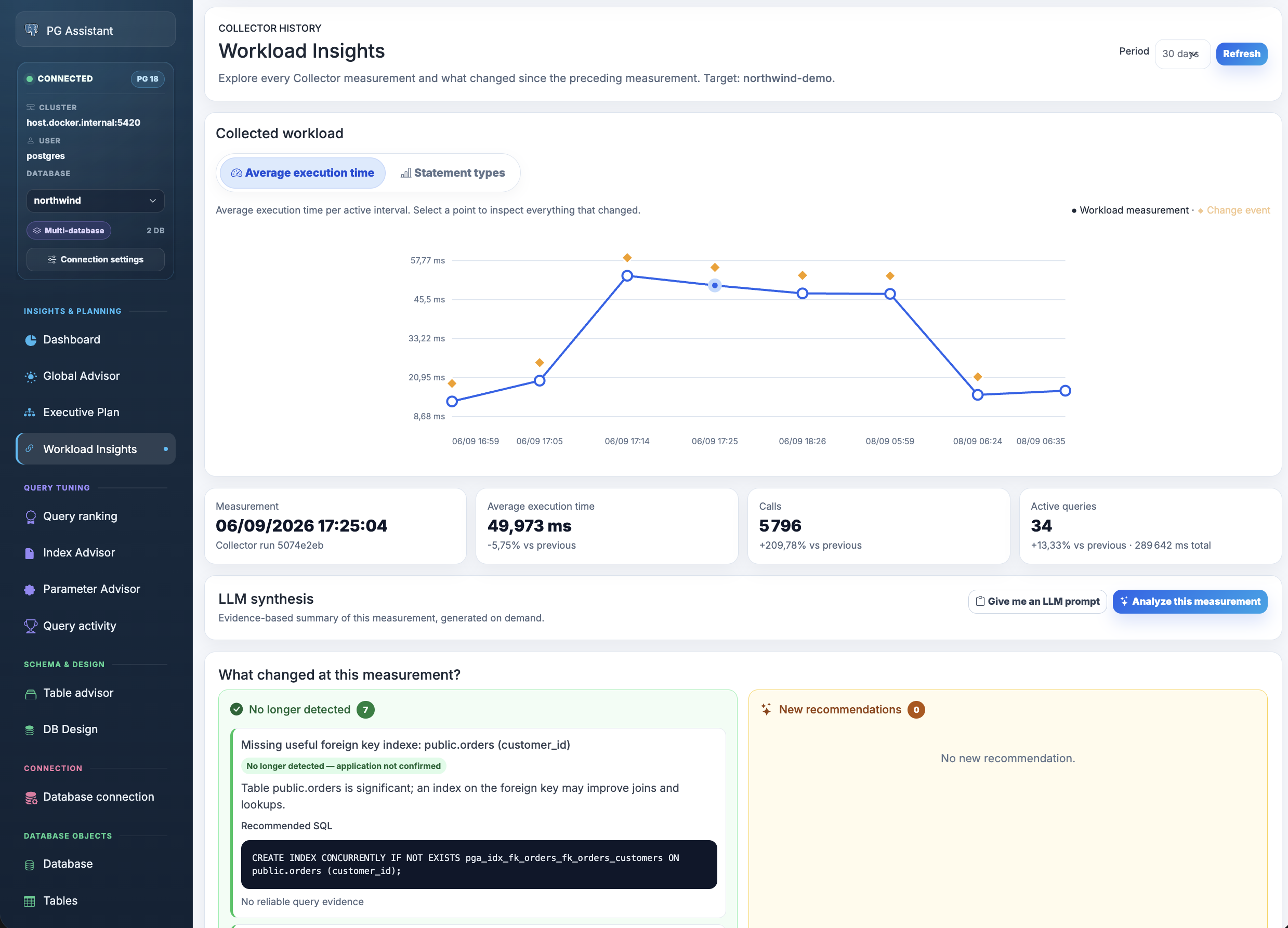Click the sparkle icon on Analyze button
The height and width of the screenshot is (928, 1288).
point(1123,601)
